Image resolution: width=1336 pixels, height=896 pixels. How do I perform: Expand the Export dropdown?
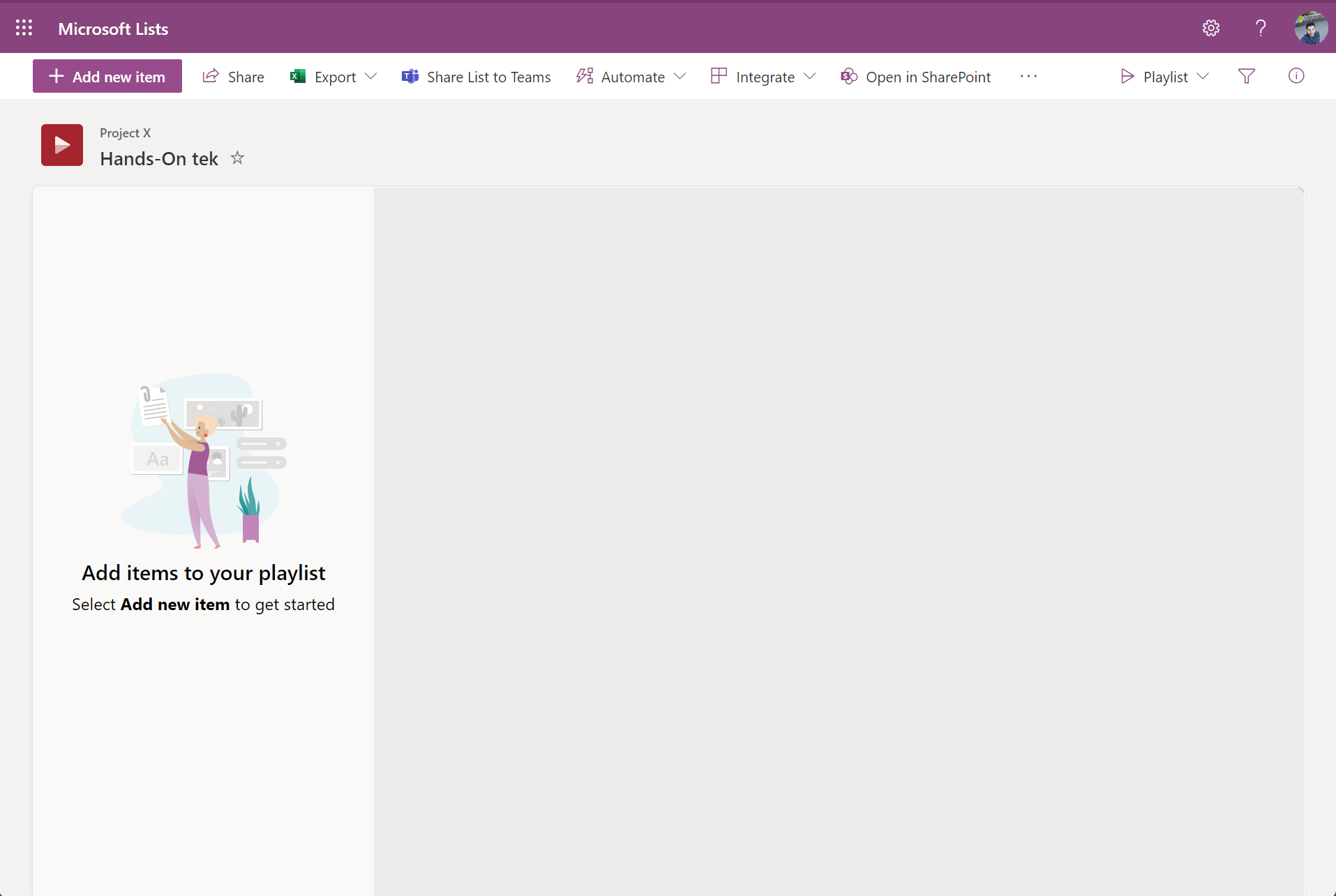(333, 77)
